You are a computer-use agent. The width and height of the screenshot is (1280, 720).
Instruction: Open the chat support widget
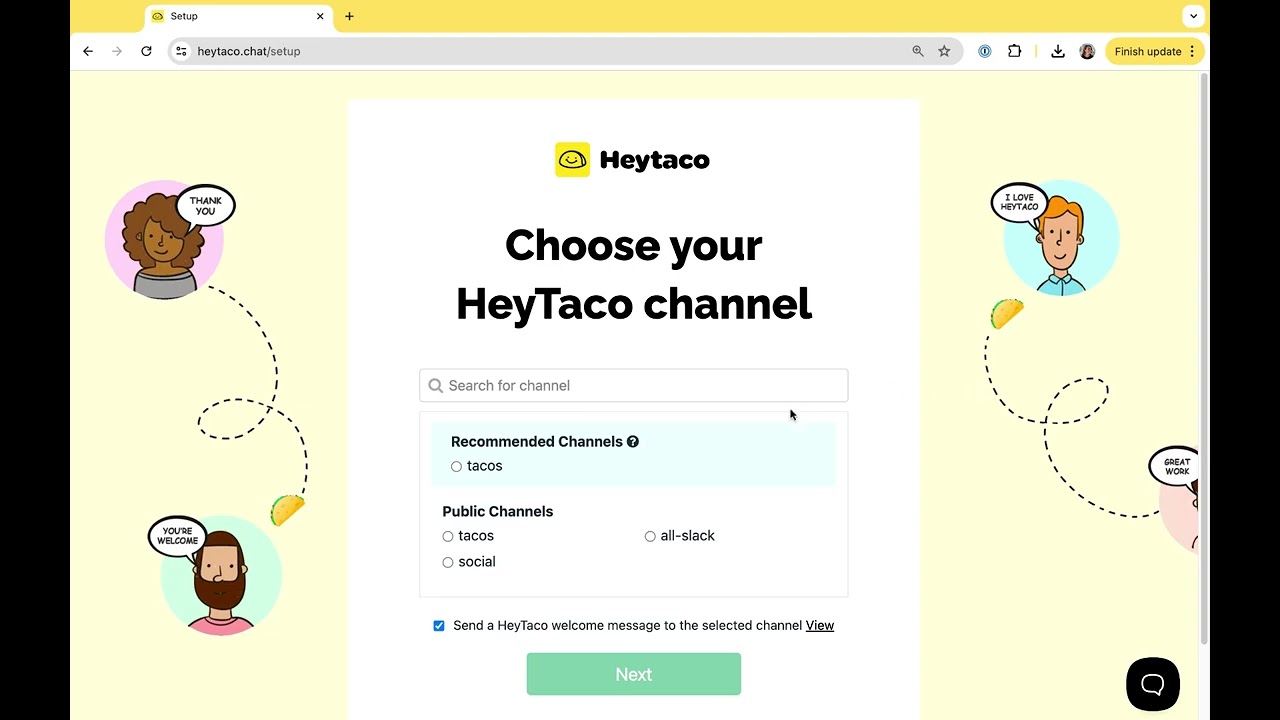point(1153,684)
